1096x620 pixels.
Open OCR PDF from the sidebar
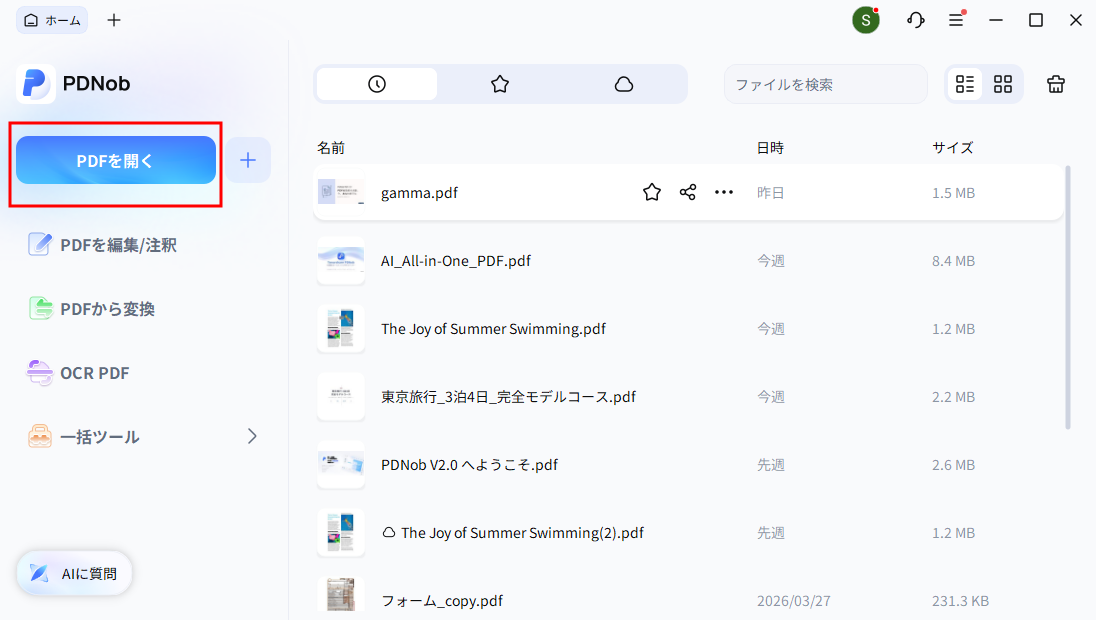[78, 373]
